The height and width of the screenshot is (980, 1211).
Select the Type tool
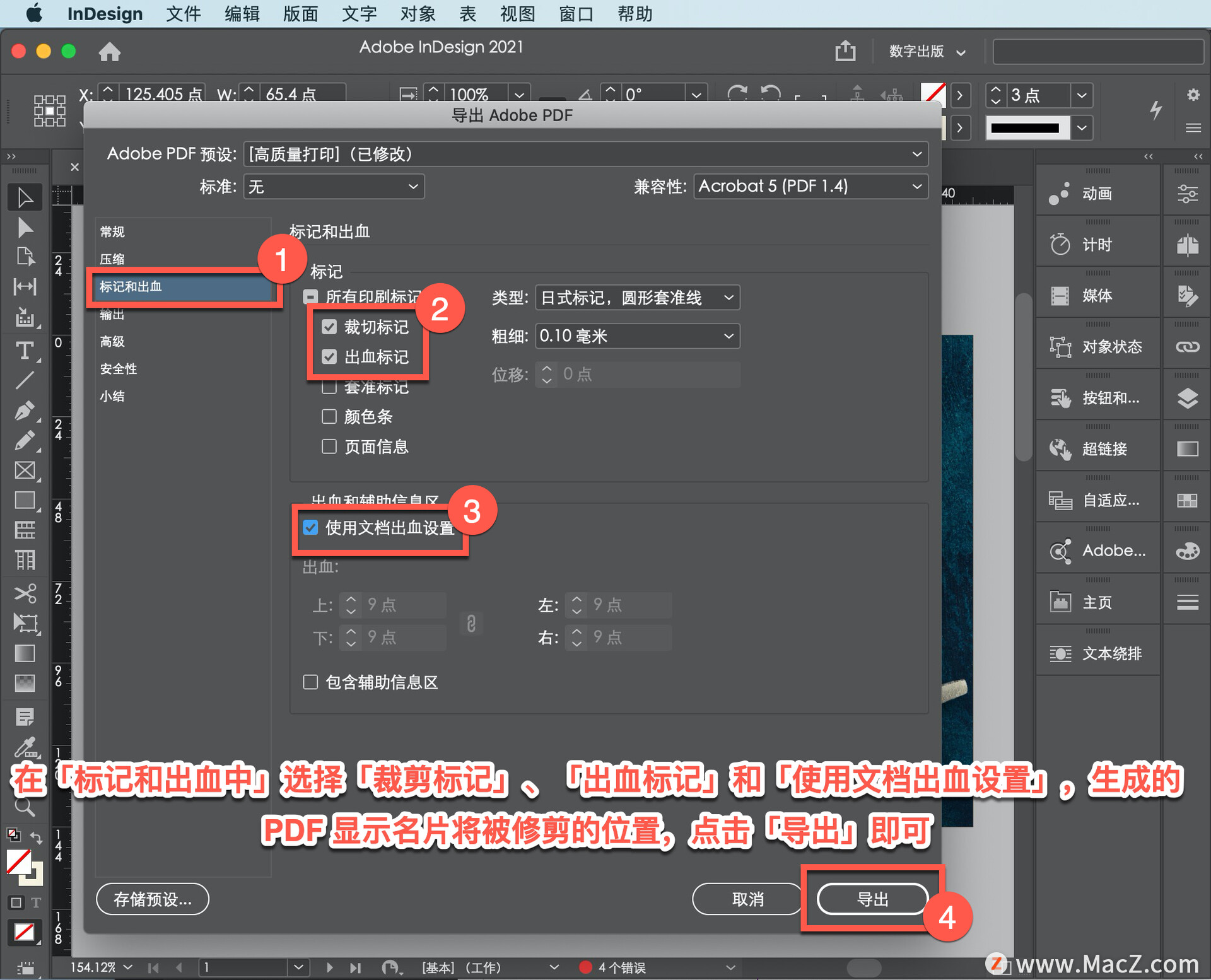click(x=25, y=350)
